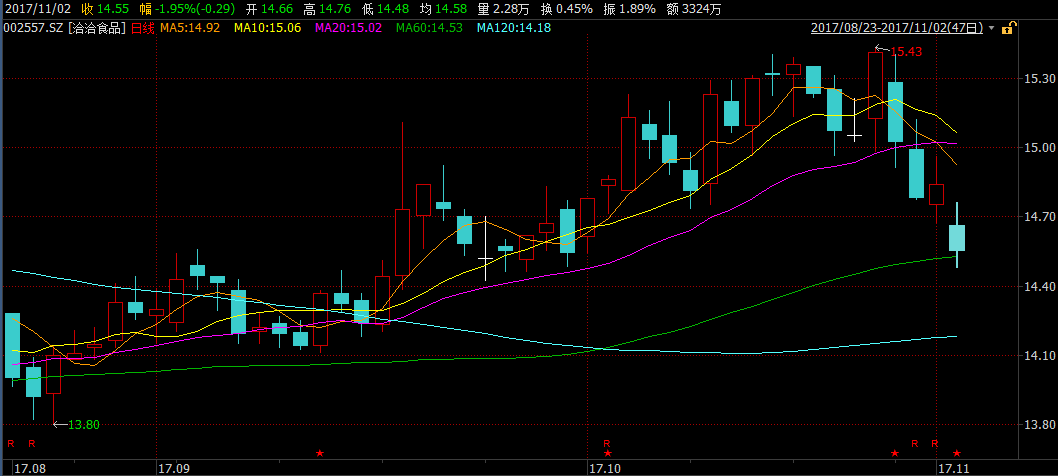Click the average price 均 14.58
1058x476 pixels.
coord(444,9)
